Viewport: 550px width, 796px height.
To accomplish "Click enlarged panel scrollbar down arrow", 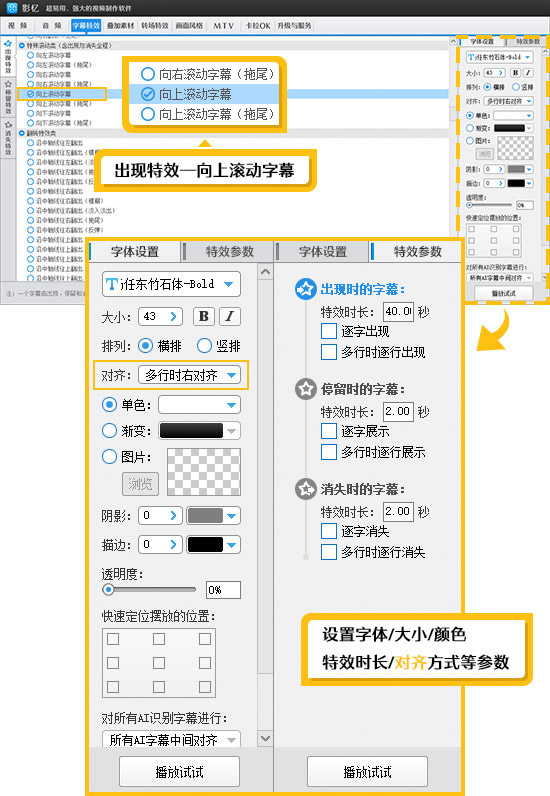I will pyautogui.click(x=266, y=738).
